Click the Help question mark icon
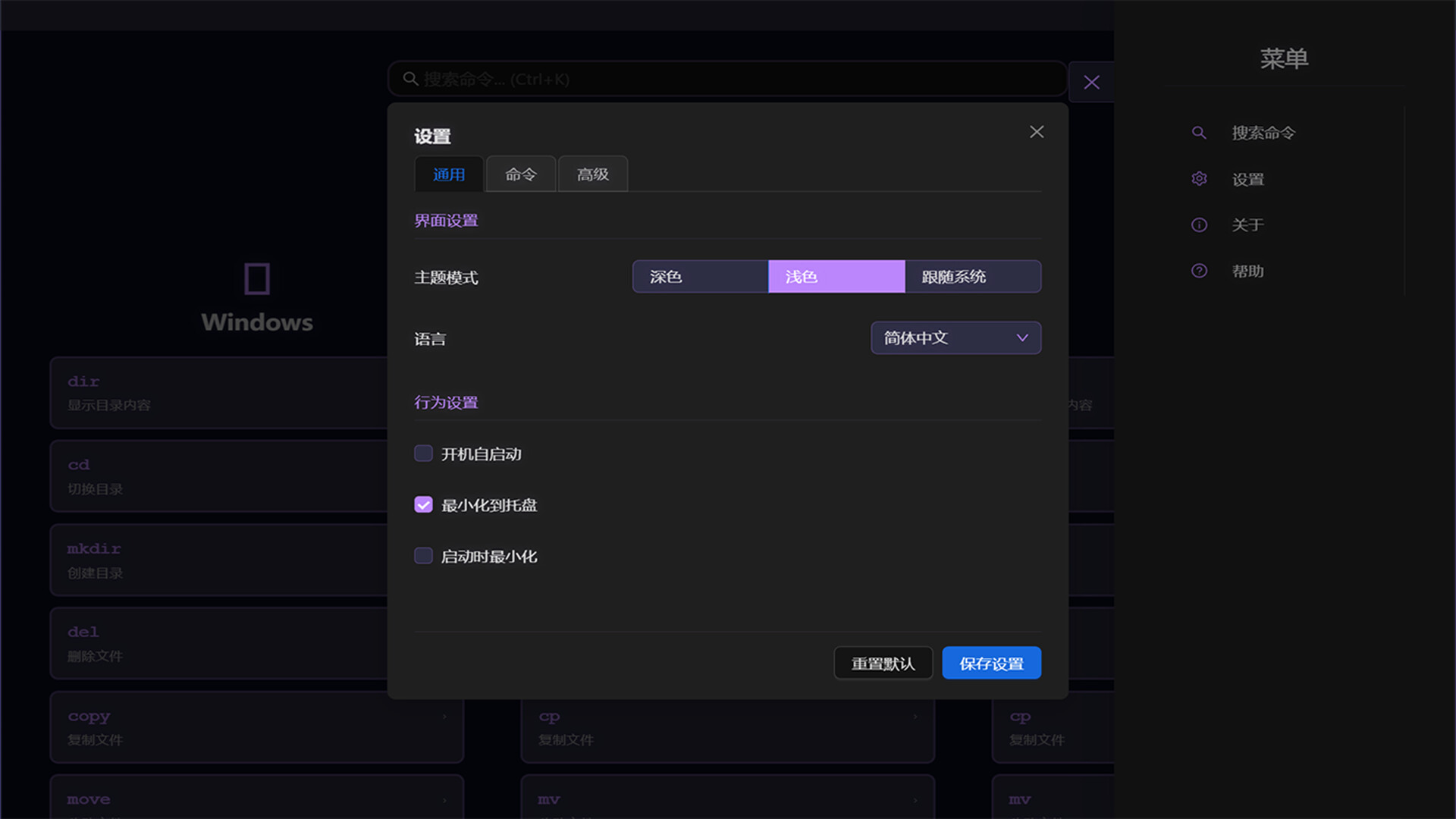 (x=1199, y=271)
